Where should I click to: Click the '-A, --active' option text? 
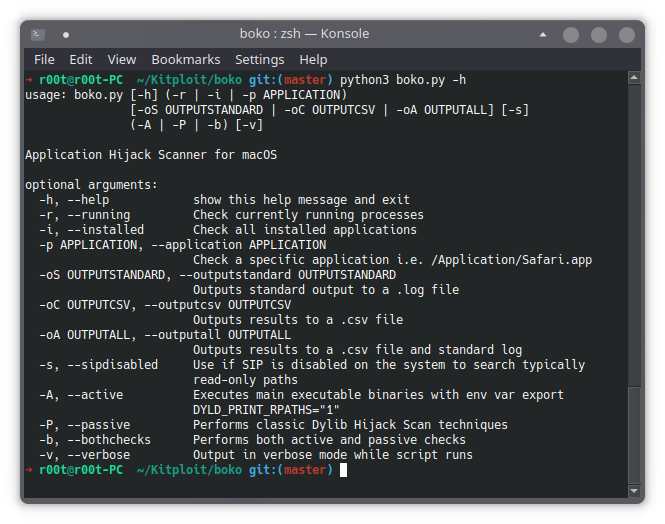point(81,395)
